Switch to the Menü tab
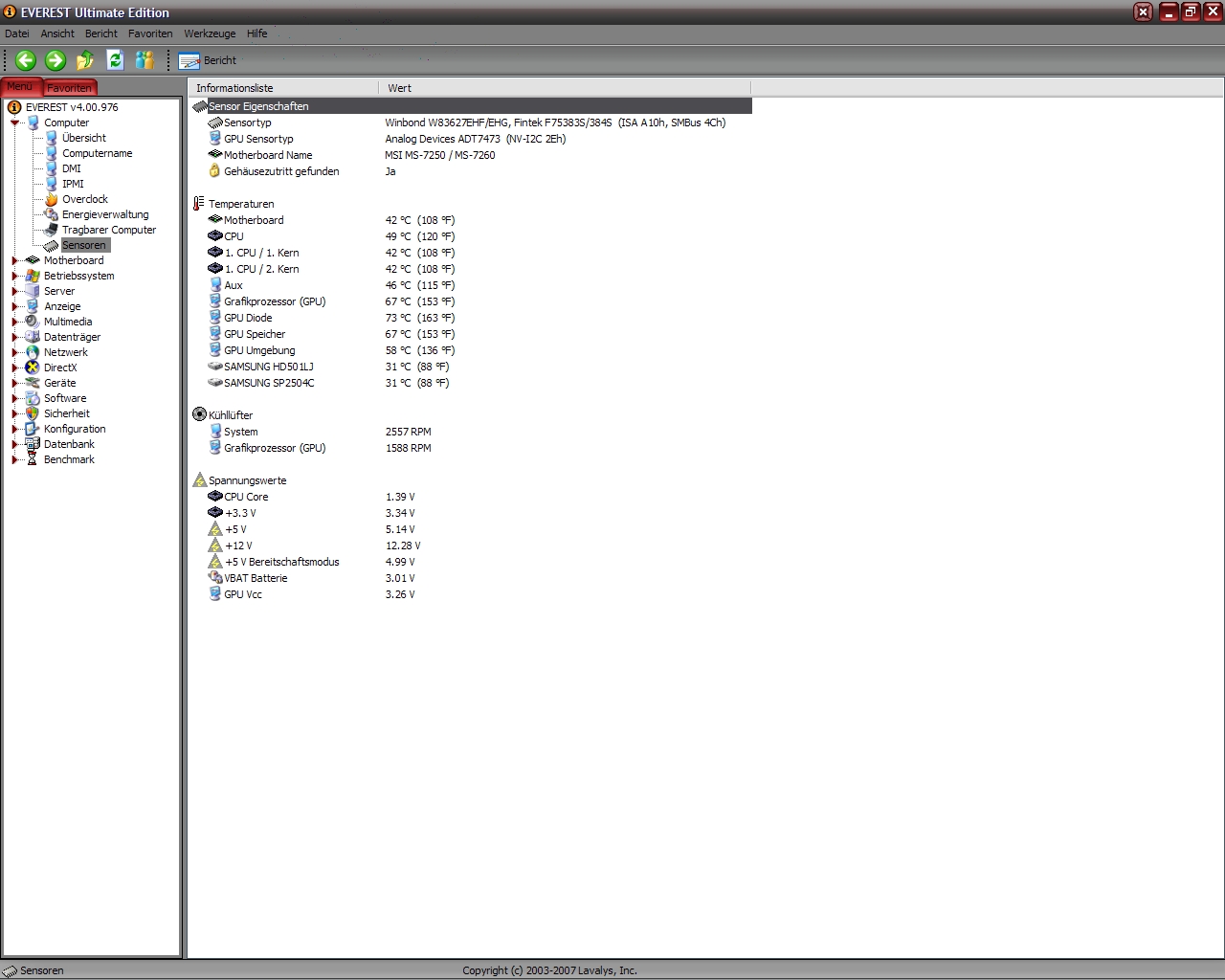The image size is (1225, 980). pos(20,87)
